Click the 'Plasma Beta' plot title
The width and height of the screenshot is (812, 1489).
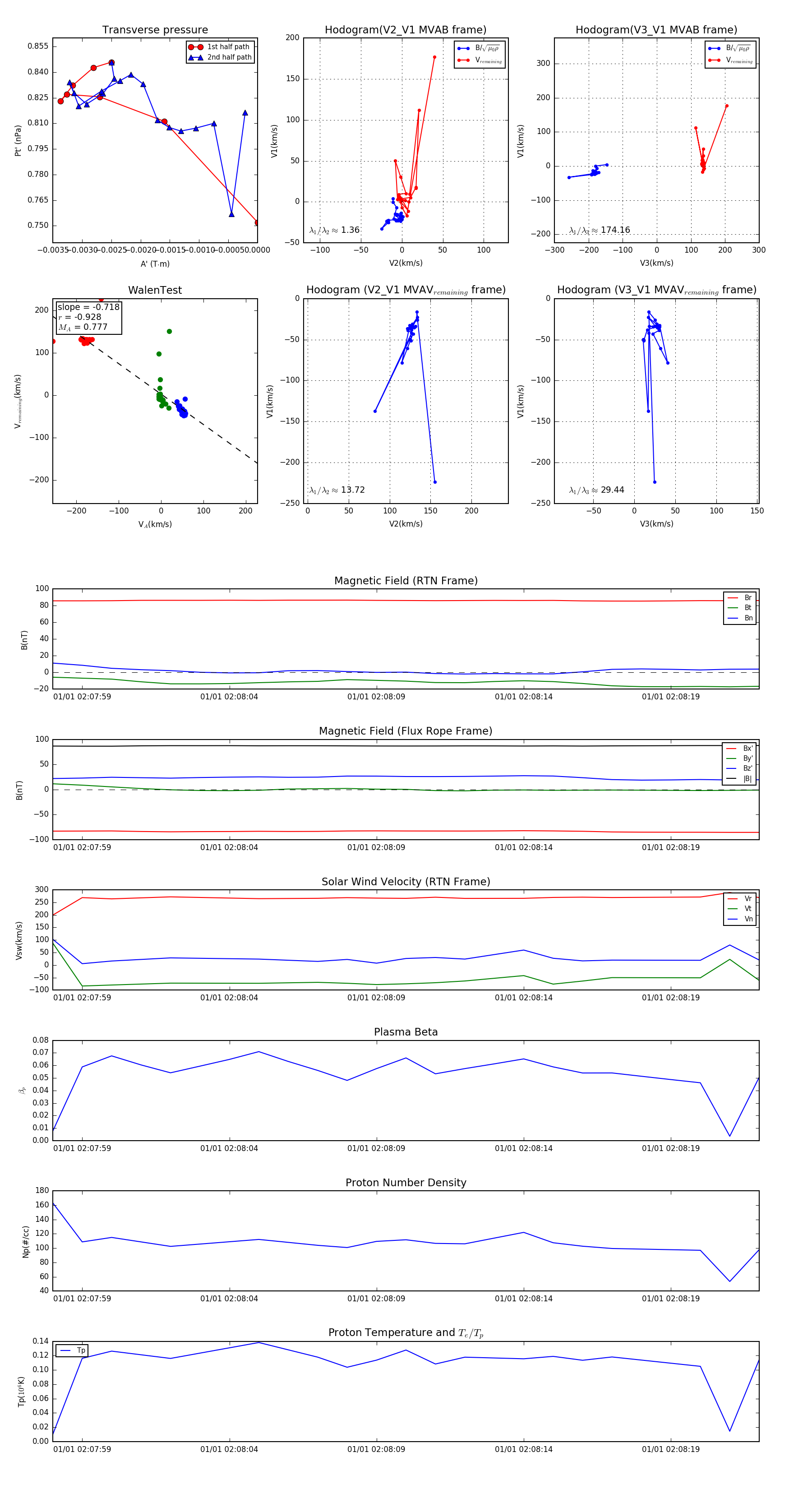[x=406, y=1032]
